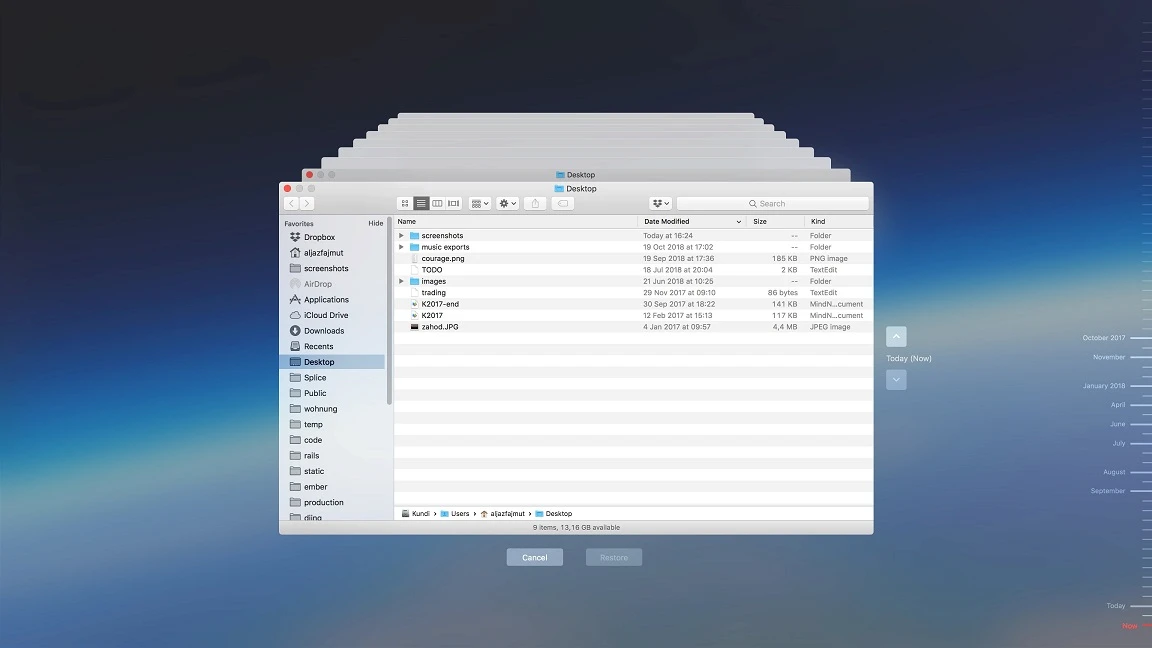
Task: Select Downloads in the sidebar
Action: [x=325, y=330]
